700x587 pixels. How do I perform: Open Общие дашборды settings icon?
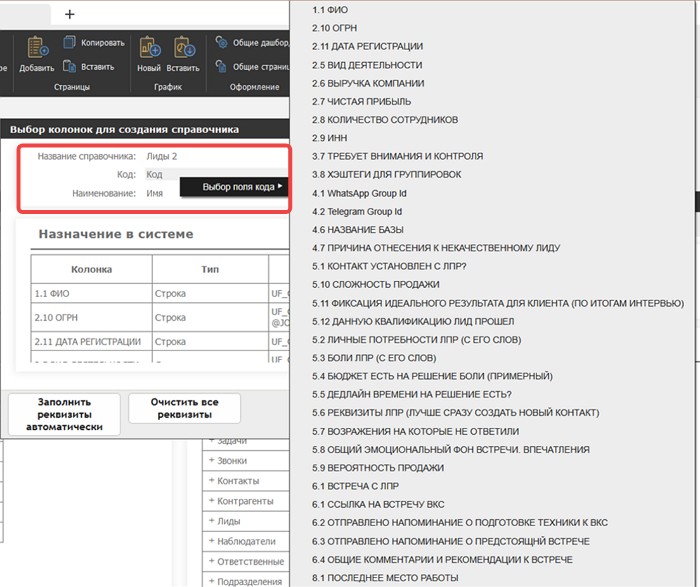(221, 42)
